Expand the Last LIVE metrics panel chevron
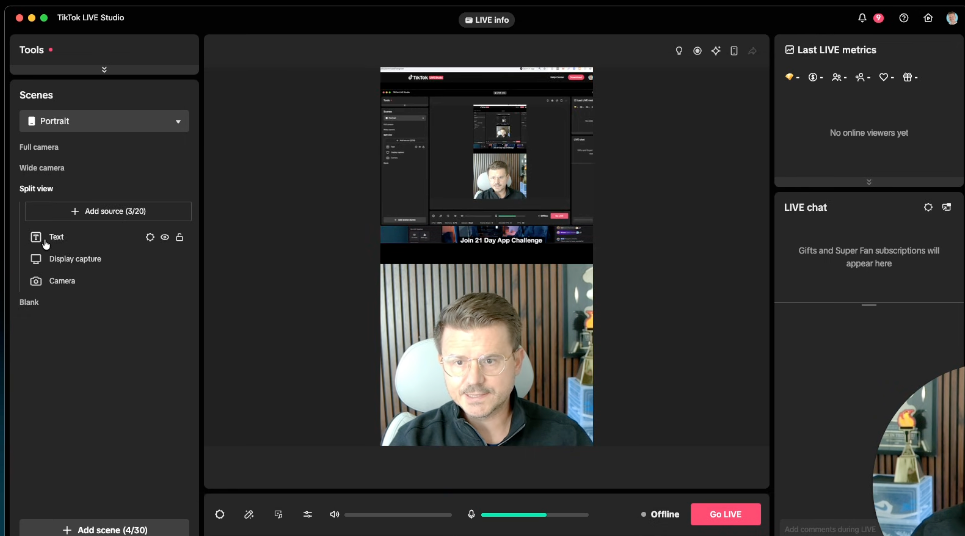 (869, 182)
